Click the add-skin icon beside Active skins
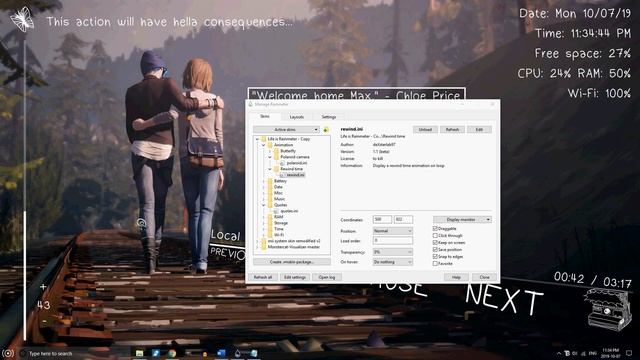Viewport: 640px width, 360px height. [326, 129]
